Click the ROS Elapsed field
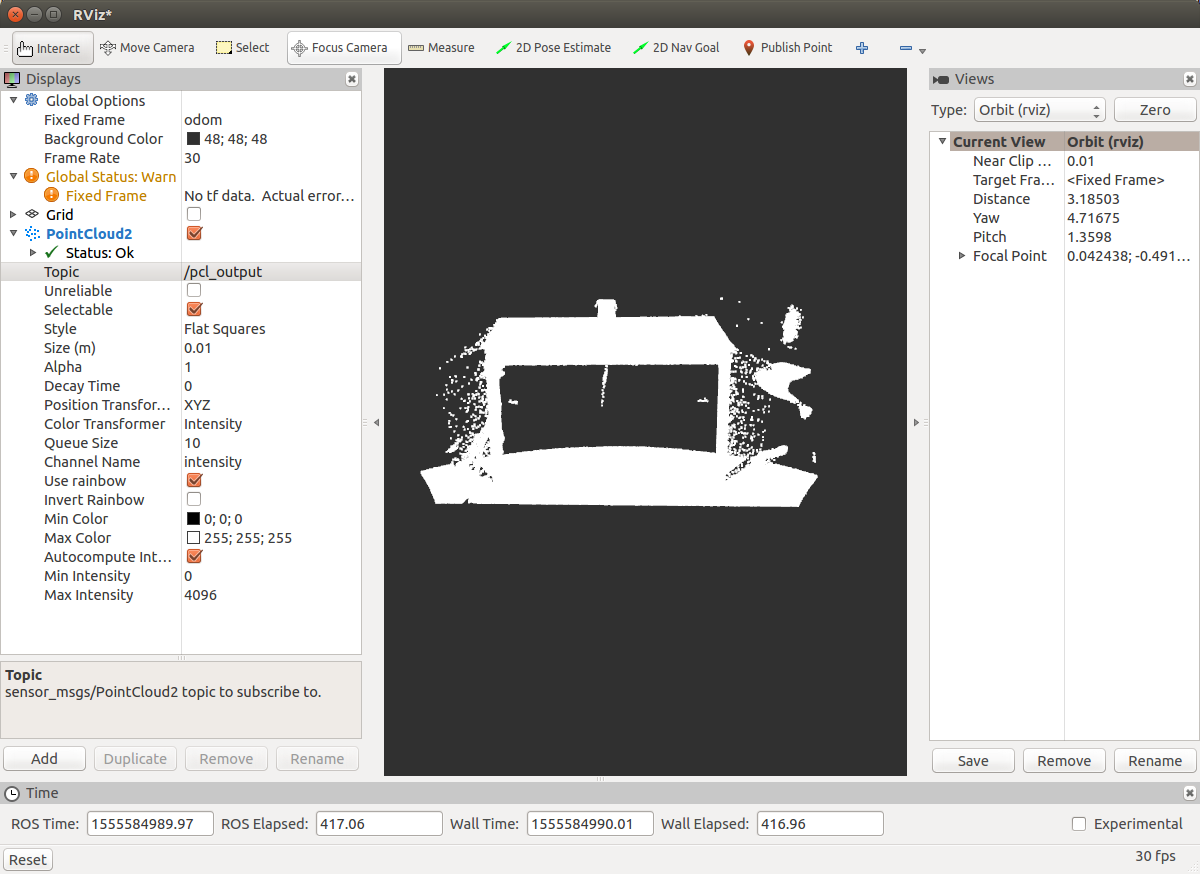 (379, 824)
